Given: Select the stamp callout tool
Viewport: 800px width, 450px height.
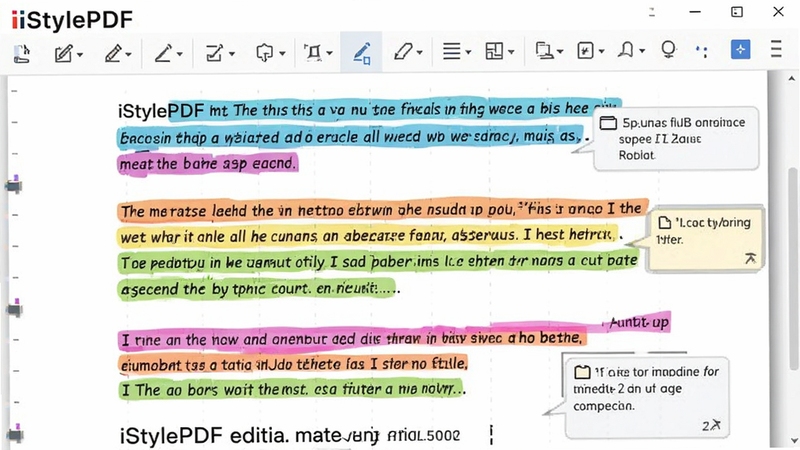Looking at the screenshot, I should 264,53.
